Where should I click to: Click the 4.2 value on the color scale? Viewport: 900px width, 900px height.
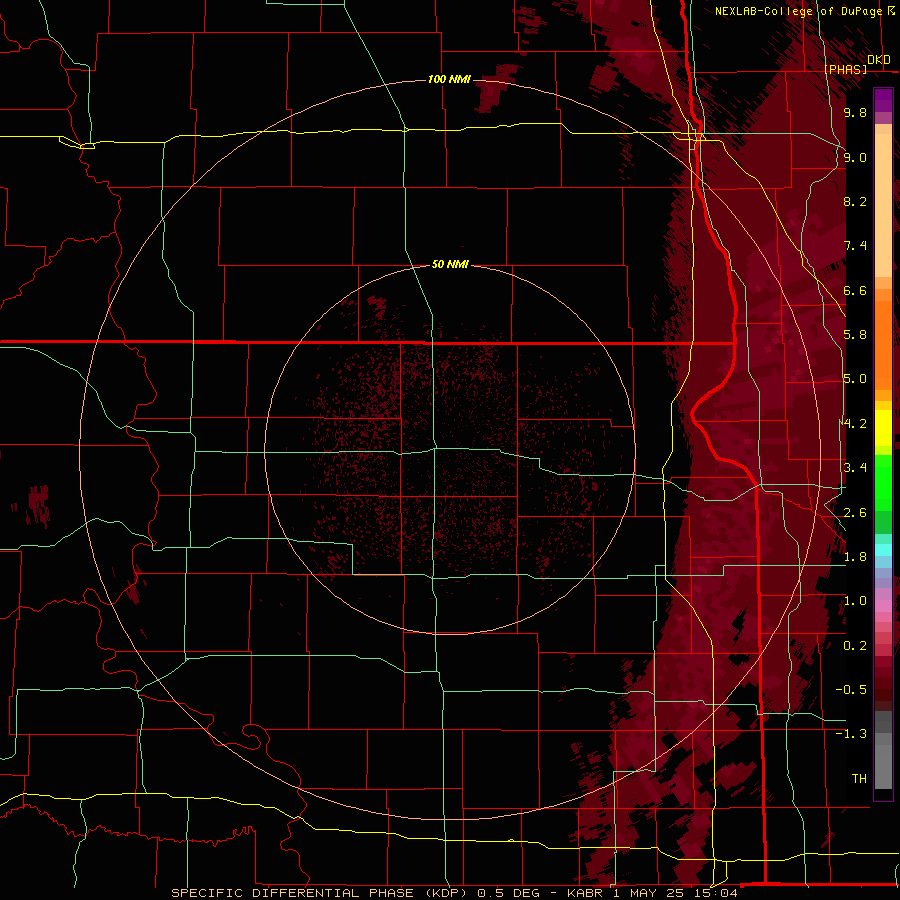tap(855, 424)
